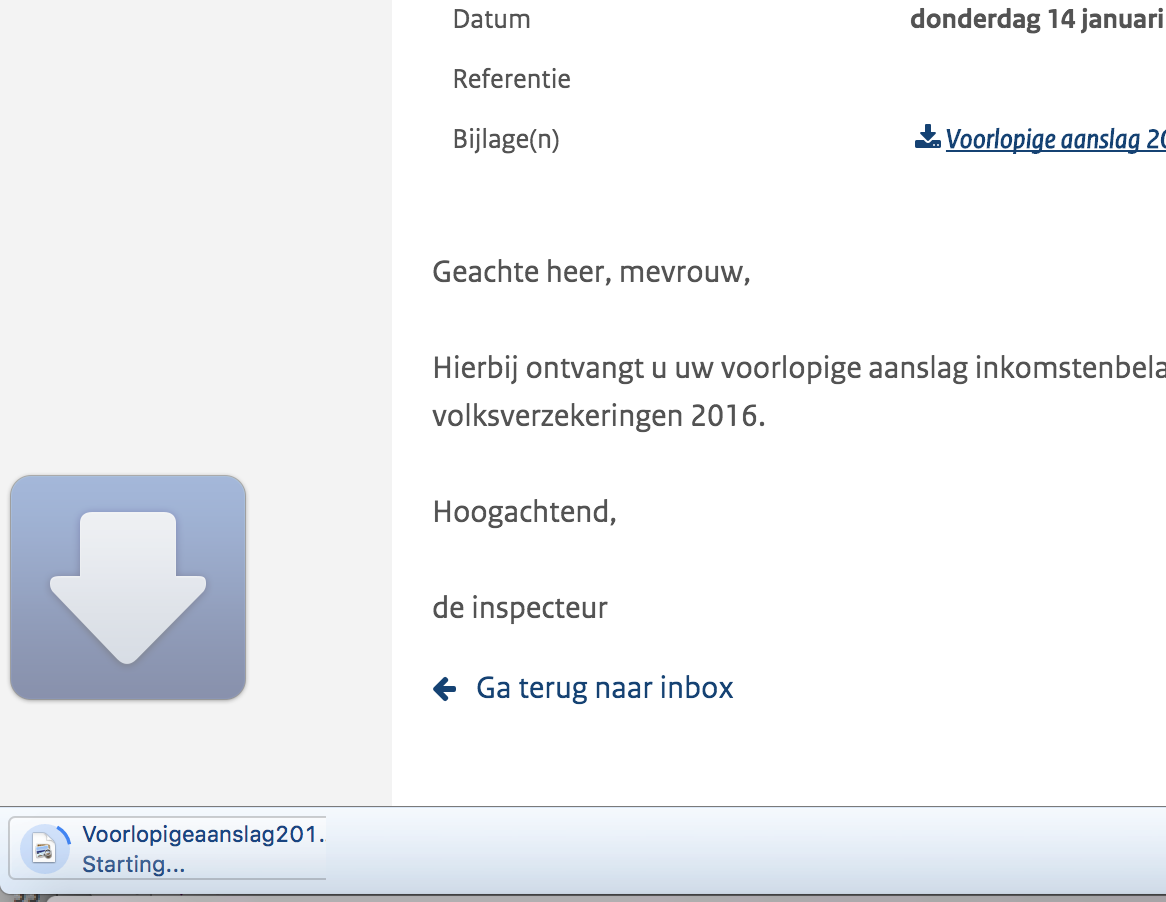Select the donderdag 14 januari date text
The width and height of the screenshot is (1166, 902).
(1037, 18)
